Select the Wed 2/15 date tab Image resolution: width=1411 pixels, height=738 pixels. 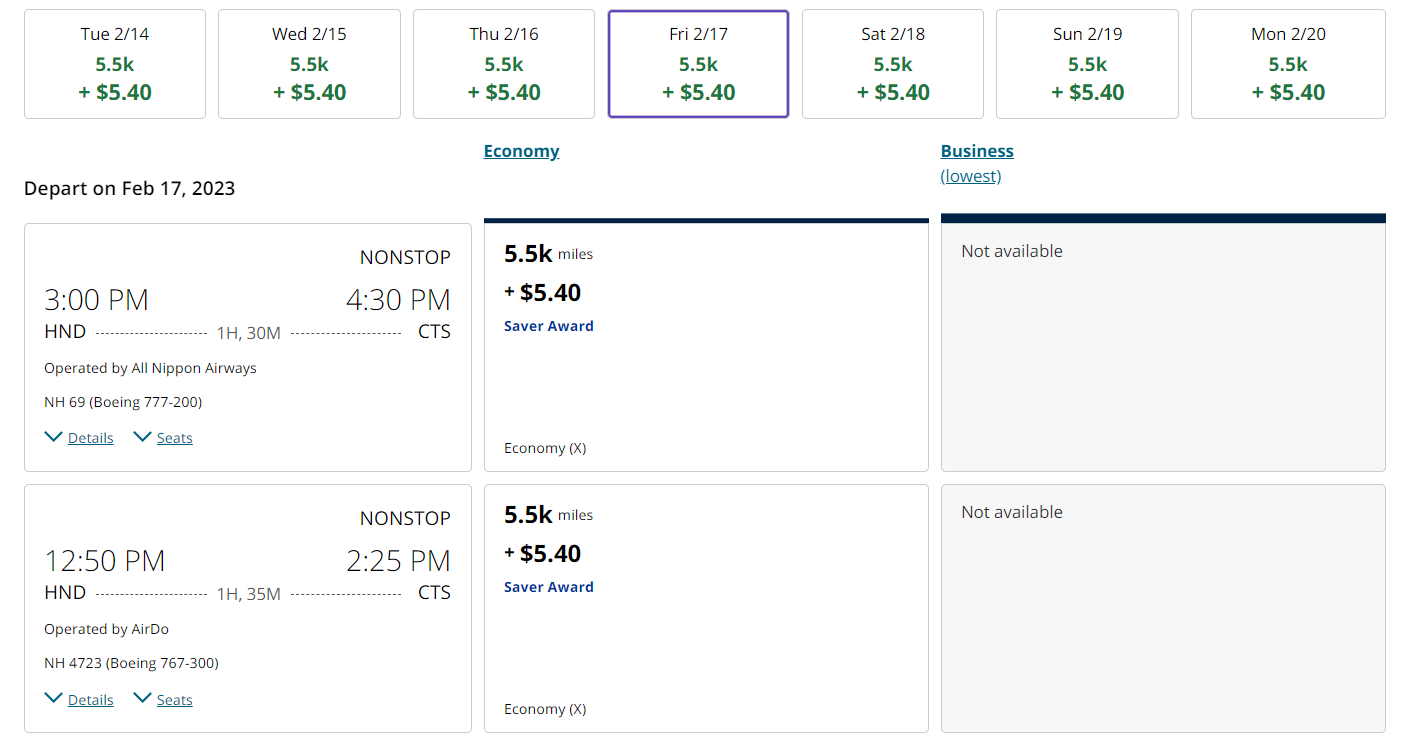309,64
